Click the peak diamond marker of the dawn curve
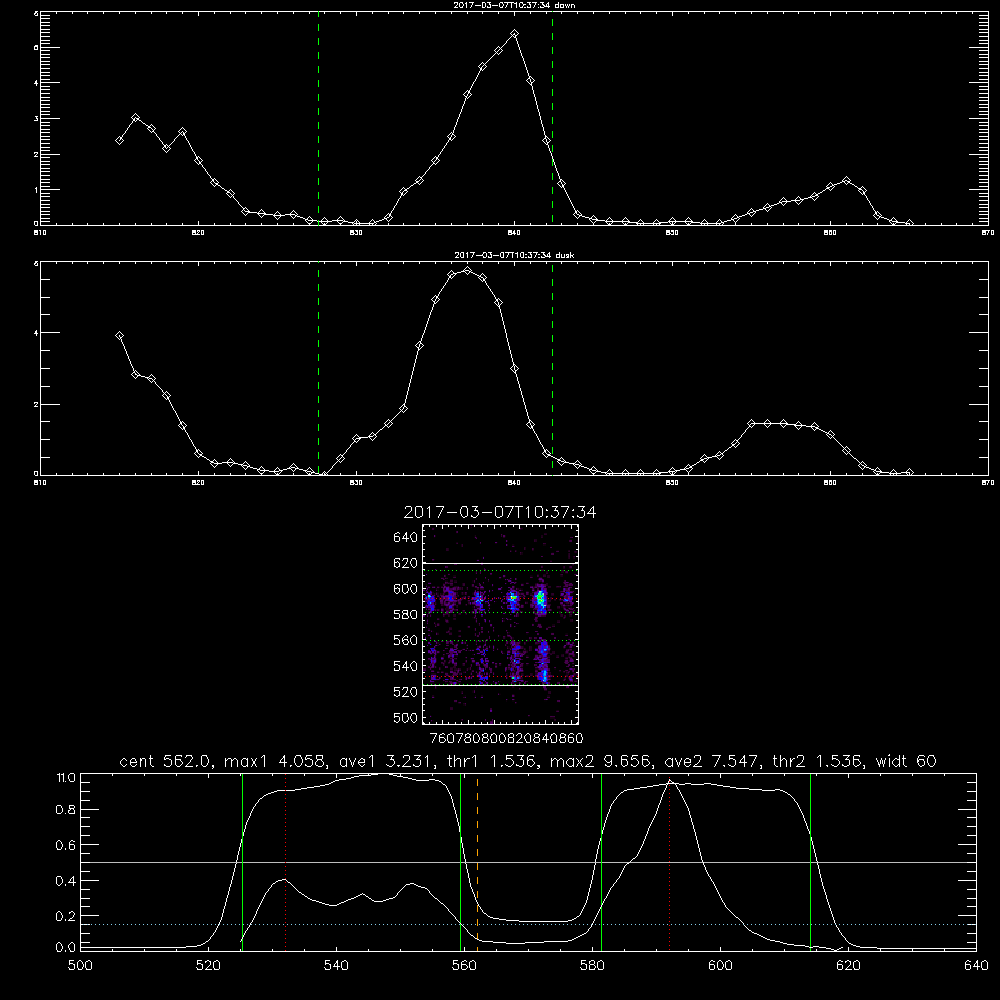This screenshot has width=1000, height=1000. 515,34
